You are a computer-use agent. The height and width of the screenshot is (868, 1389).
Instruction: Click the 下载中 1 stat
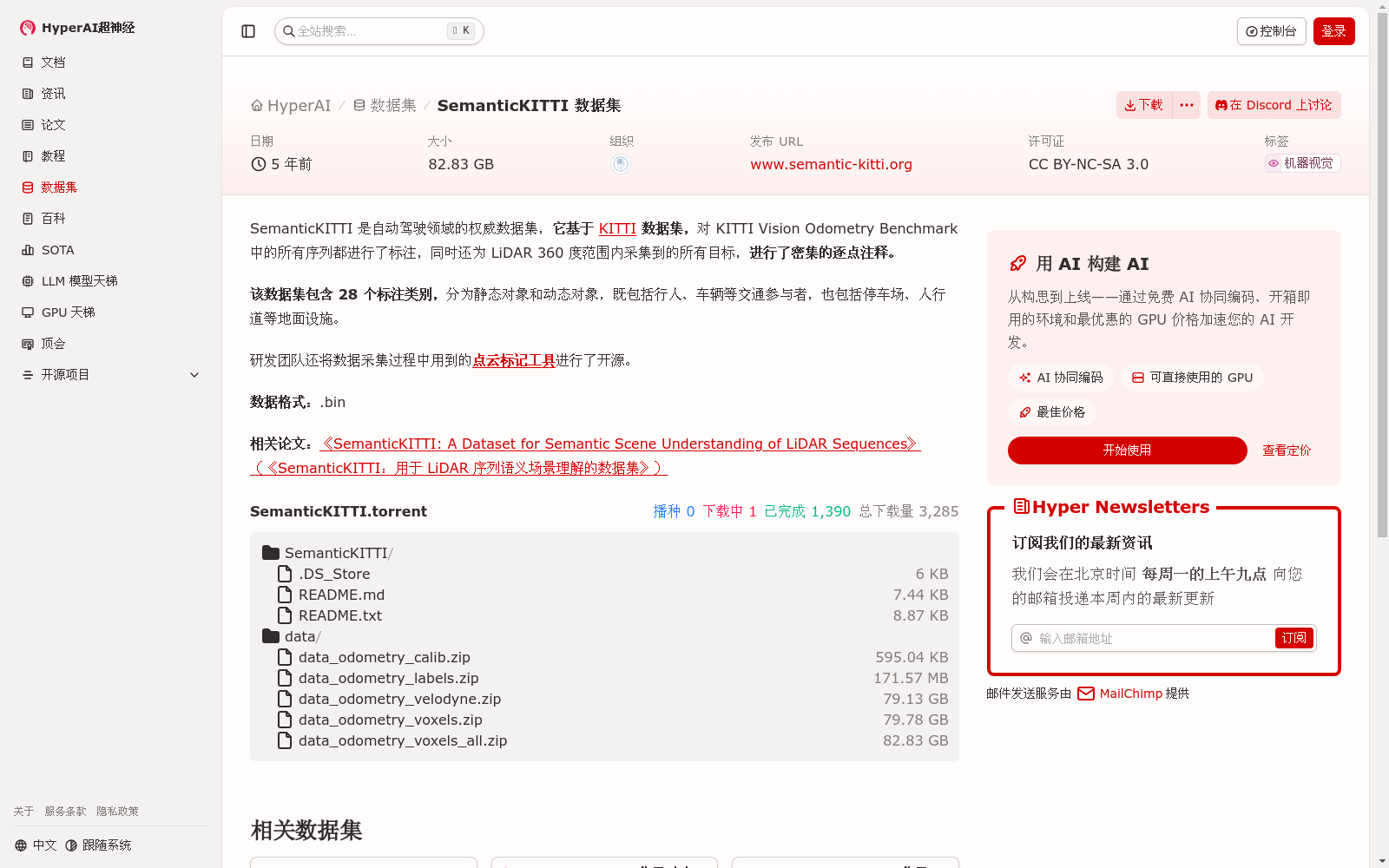pyautogui.click(x=730, y=511)
